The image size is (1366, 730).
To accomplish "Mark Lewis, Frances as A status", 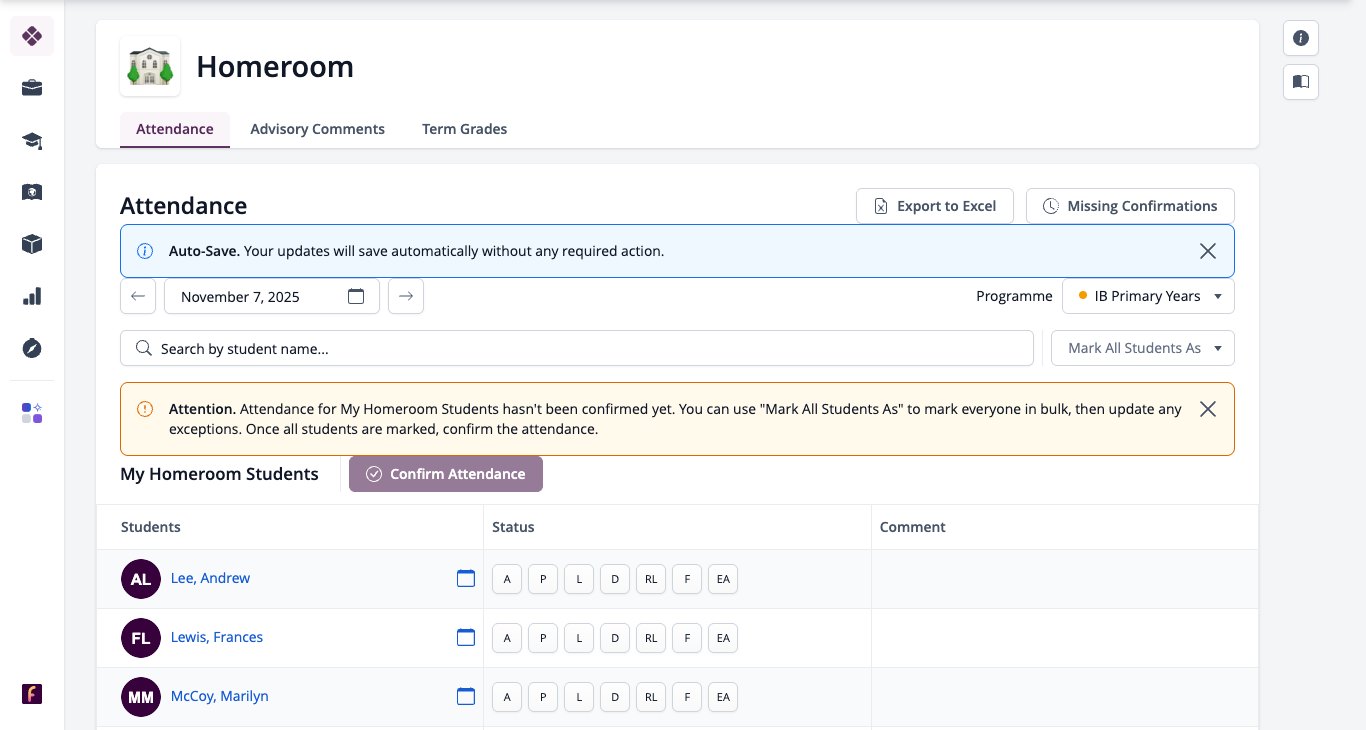I will click(x=507, y=638).
